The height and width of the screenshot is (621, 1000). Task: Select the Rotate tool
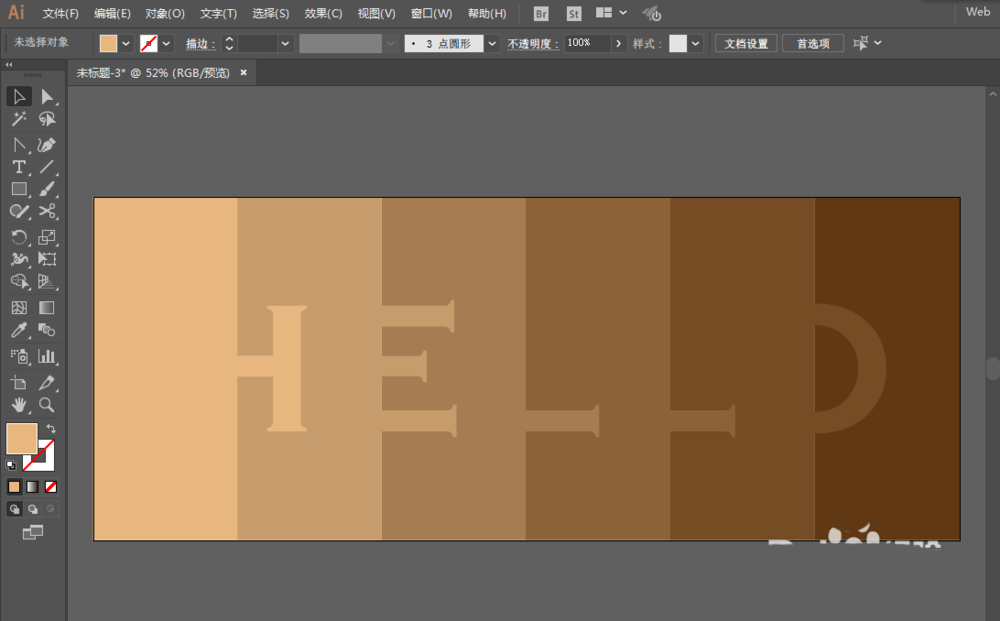(19, 237)
